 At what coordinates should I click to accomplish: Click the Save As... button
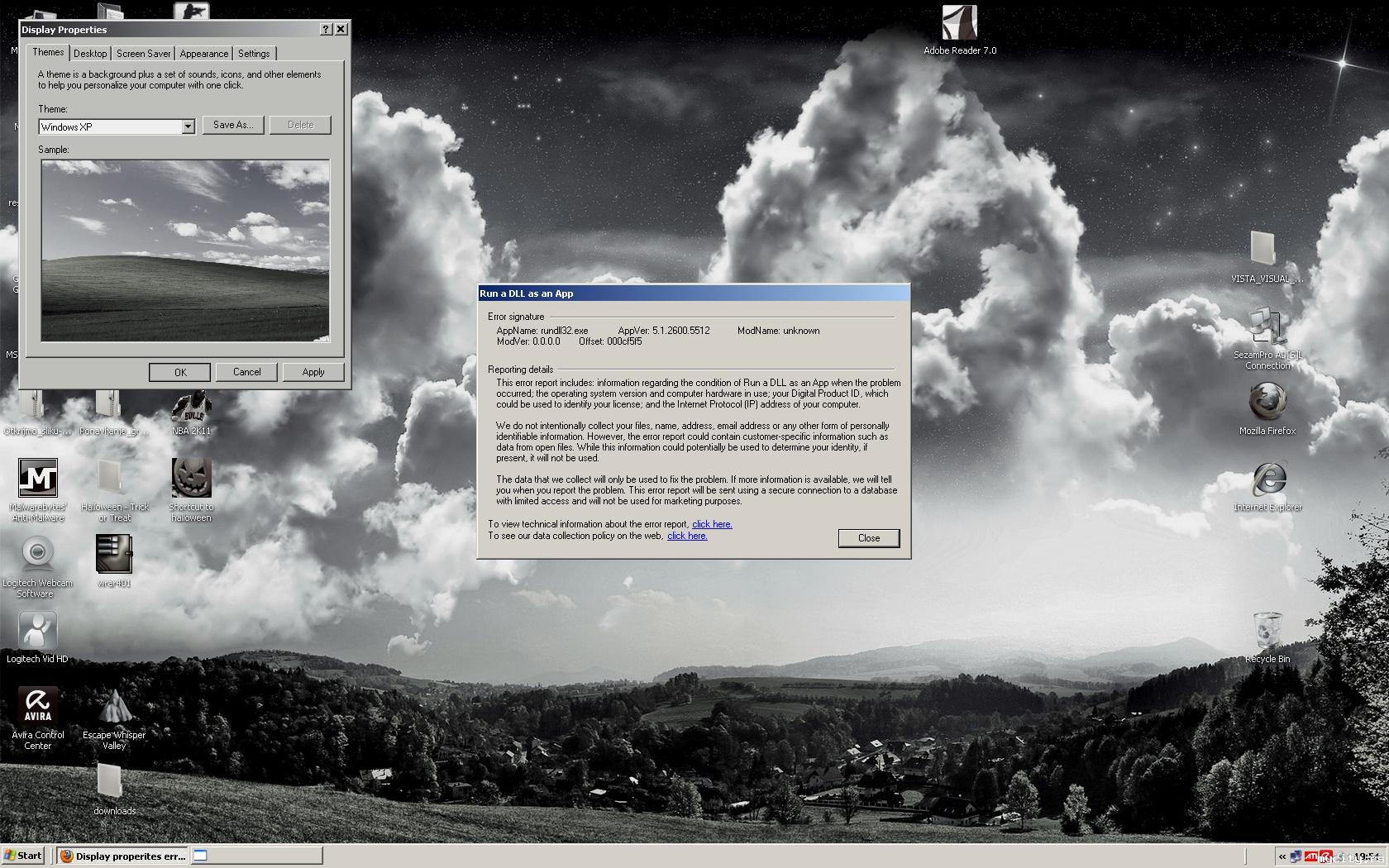233,125
